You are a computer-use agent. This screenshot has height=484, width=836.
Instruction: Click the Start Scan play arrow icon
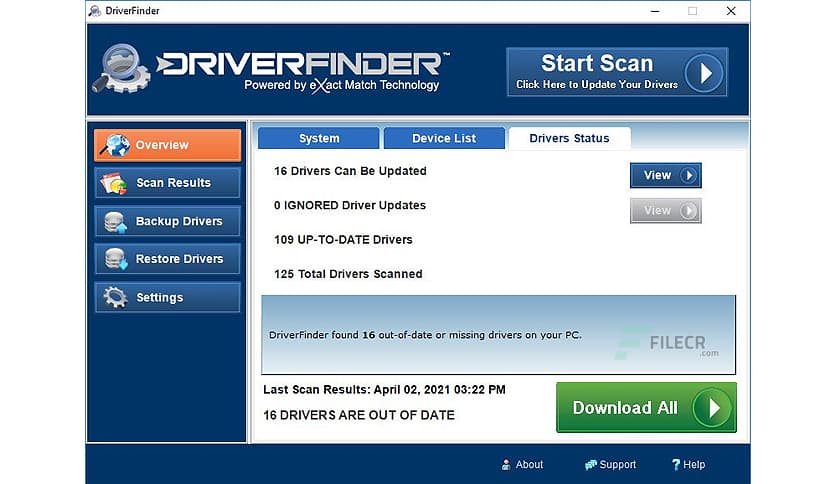pos(704,72)
